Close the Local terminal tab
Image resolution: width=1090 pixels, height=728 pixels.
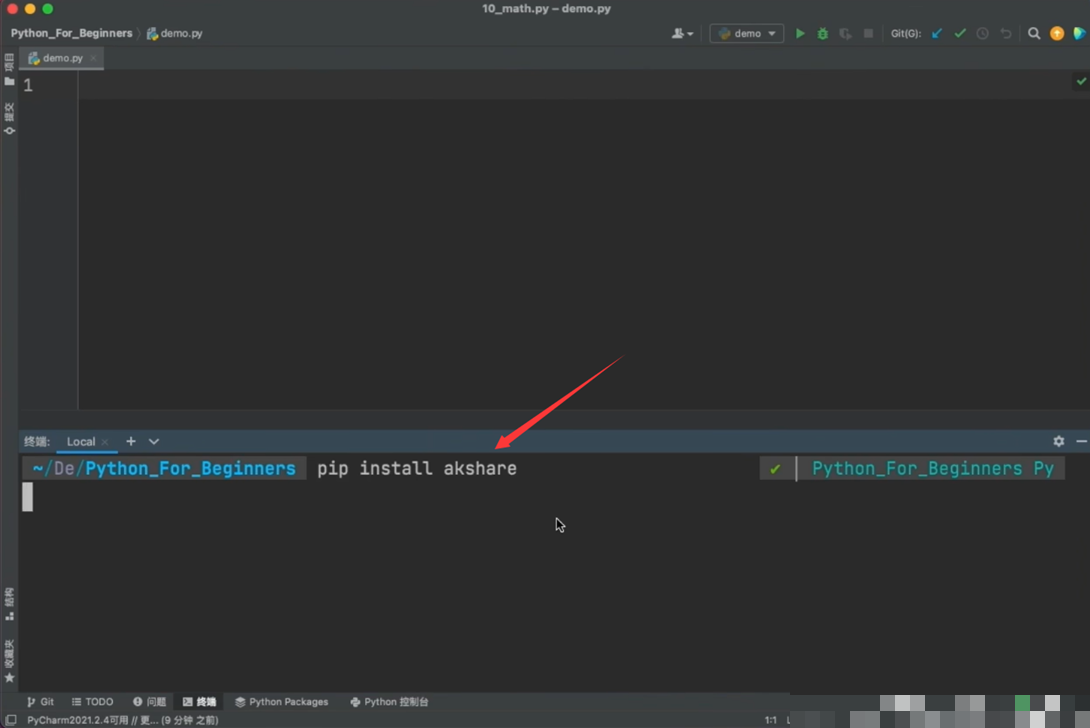coord(105,442)
